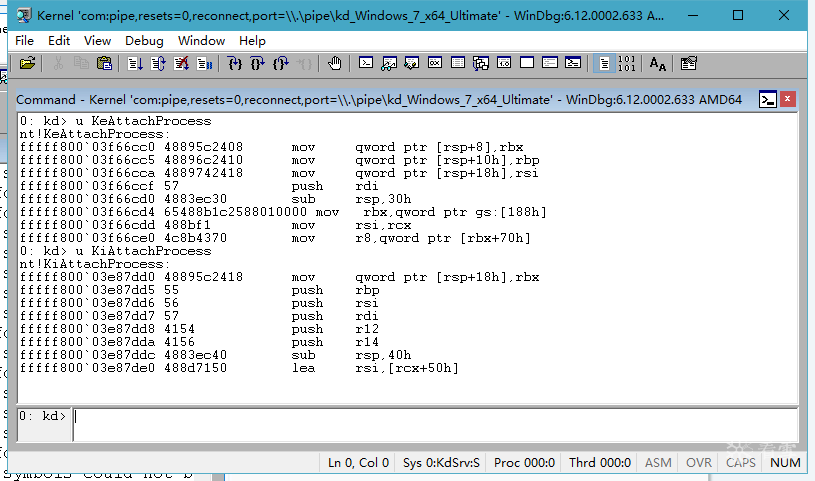The width and height of the screenshot is (815, 481).
Task: Click the command prompt icon in Command title bar
Action: coord(768,99)
